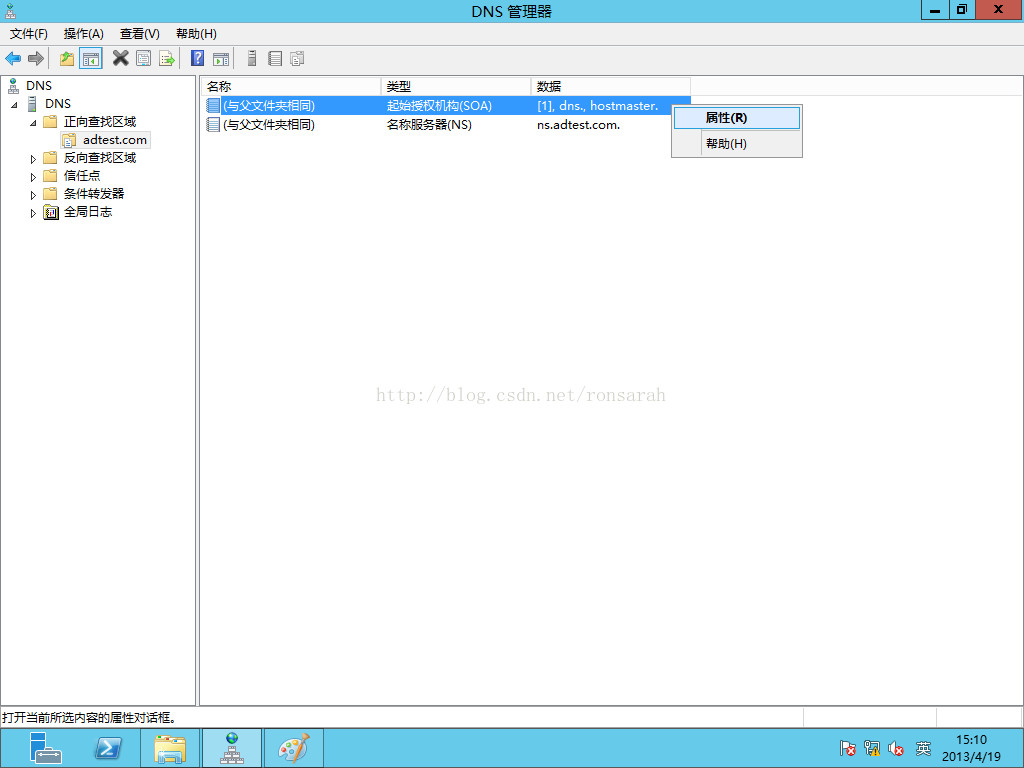
Task: Launch PowerShell from the taskbar
Action: click(108, 748)
